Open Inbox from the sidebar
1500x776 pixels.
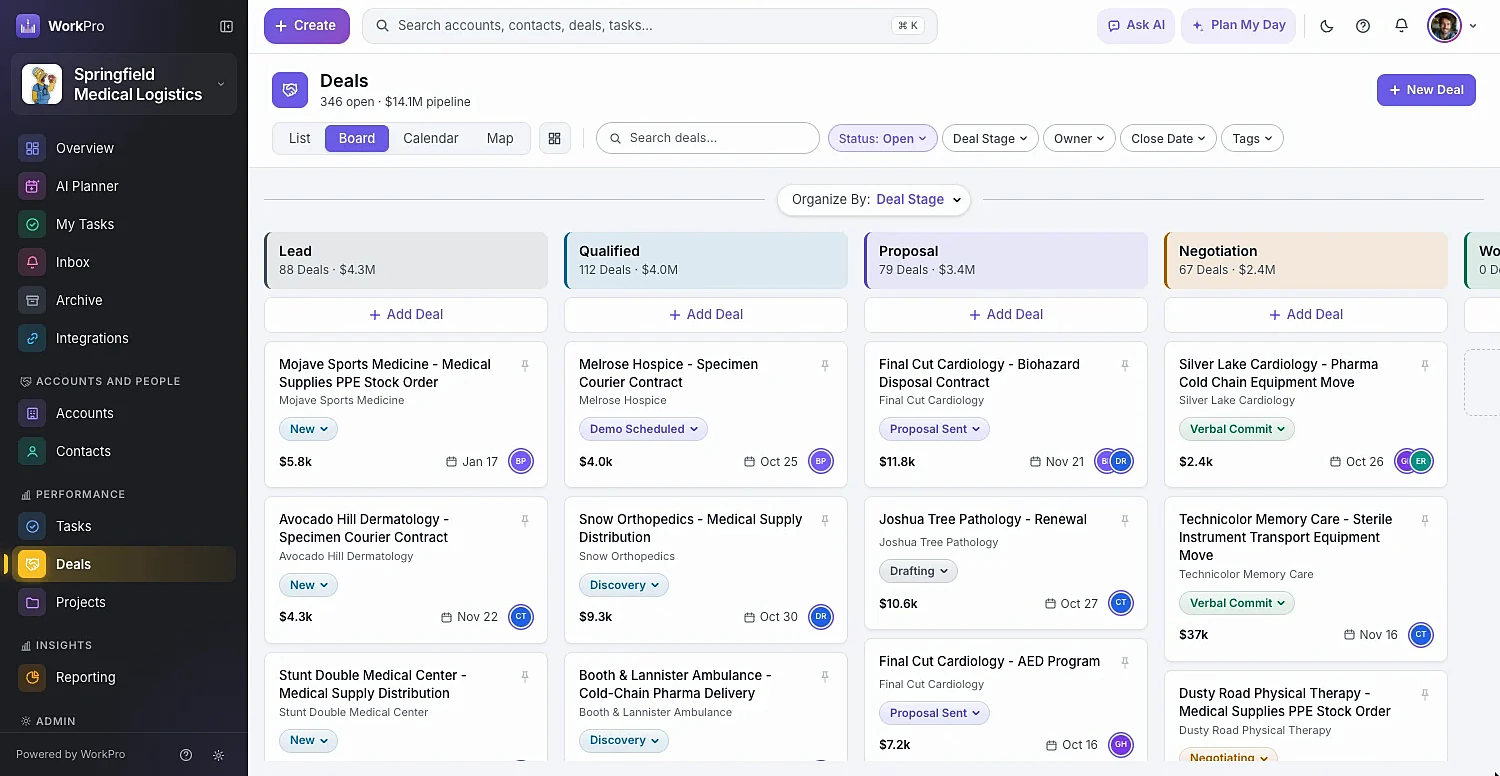pyautogui.click(x=124, y=262)
